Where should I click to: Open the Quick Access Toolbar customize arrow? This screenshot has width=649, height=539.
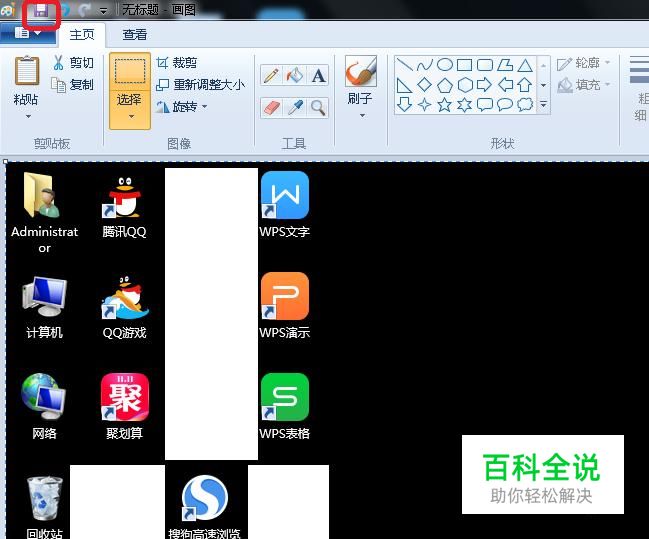tap(103, 11)
